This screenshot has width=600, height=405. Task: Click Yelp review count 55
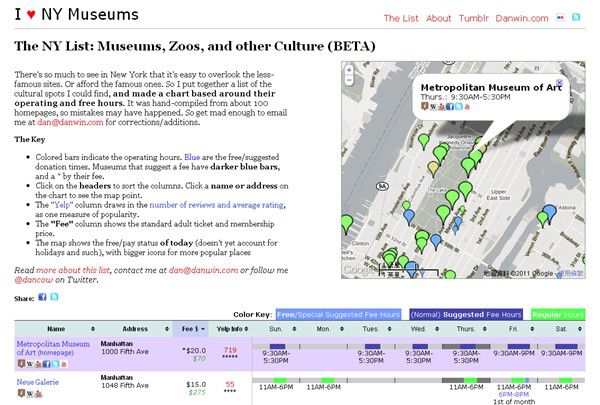pos(230,384)
